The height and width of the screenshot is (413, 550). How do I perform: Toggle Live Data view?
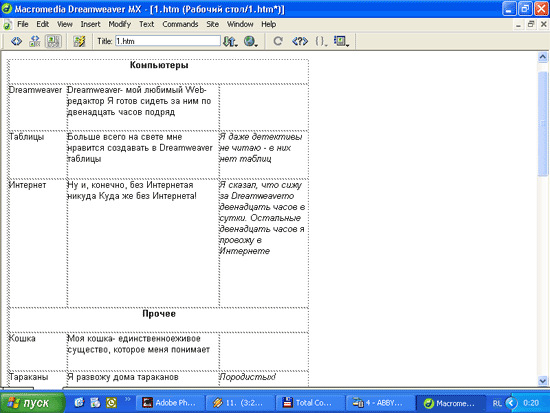[x=79, y=41]
